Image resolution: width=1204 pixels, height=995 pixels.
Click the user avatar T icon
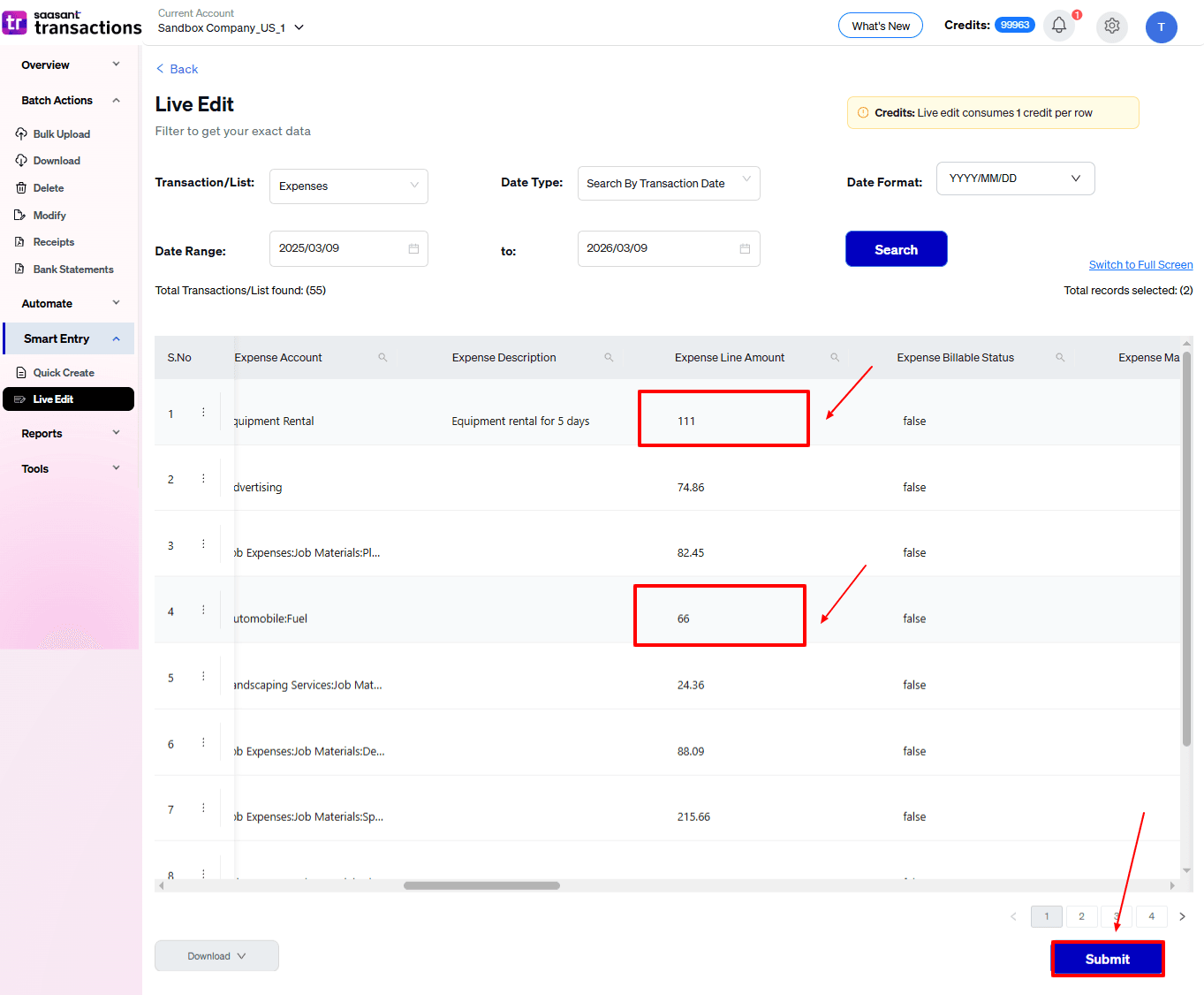coord(1161,27)
